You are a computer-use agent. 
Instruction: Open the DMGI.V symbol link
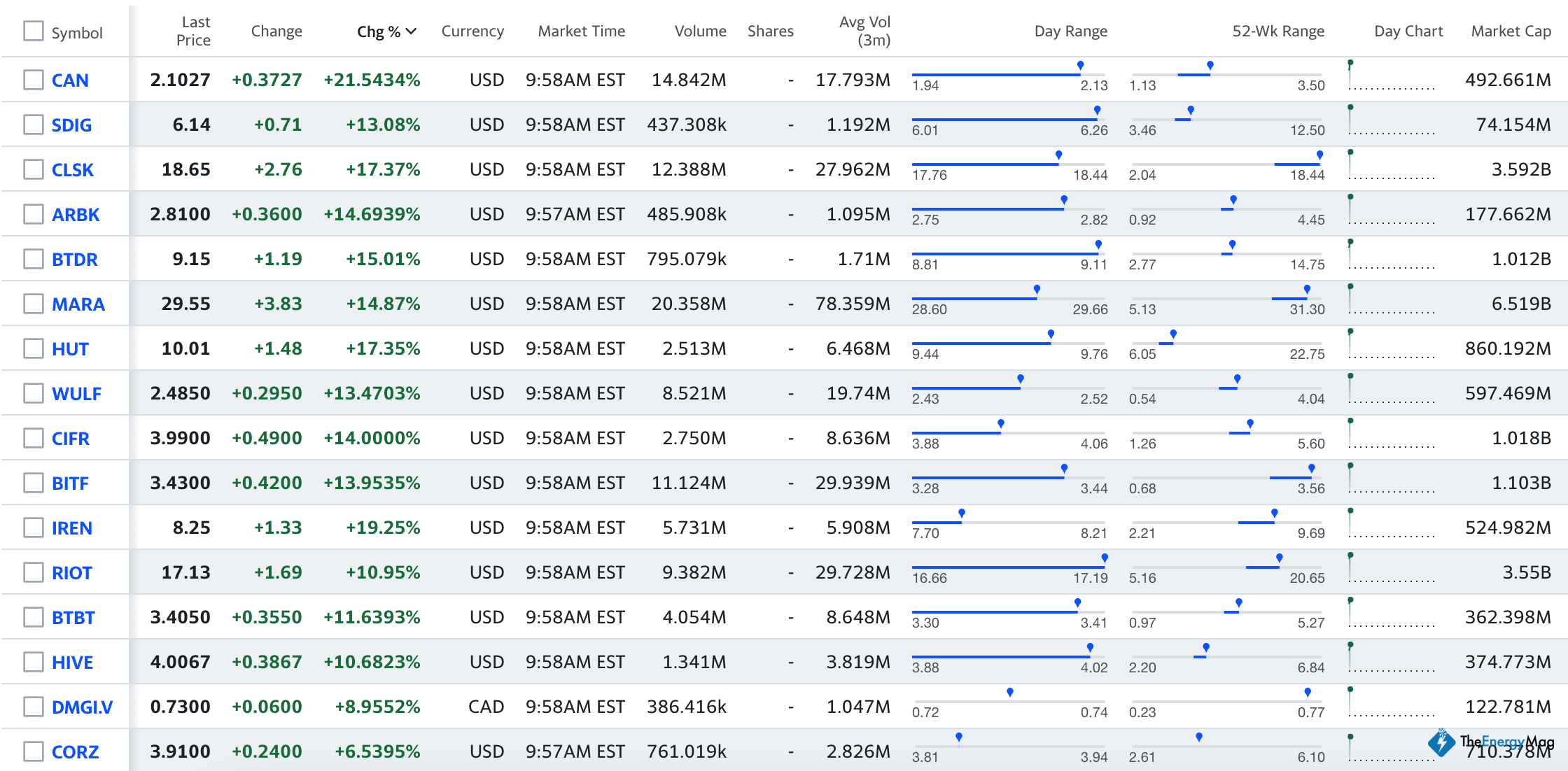(x=82, y=707)
